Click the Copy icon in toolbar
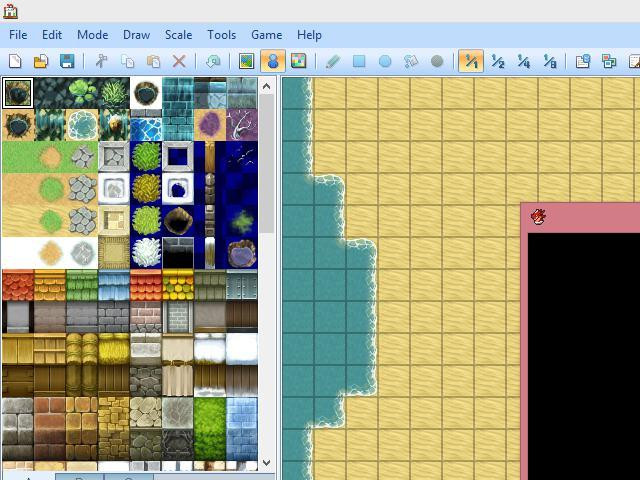 127,61
